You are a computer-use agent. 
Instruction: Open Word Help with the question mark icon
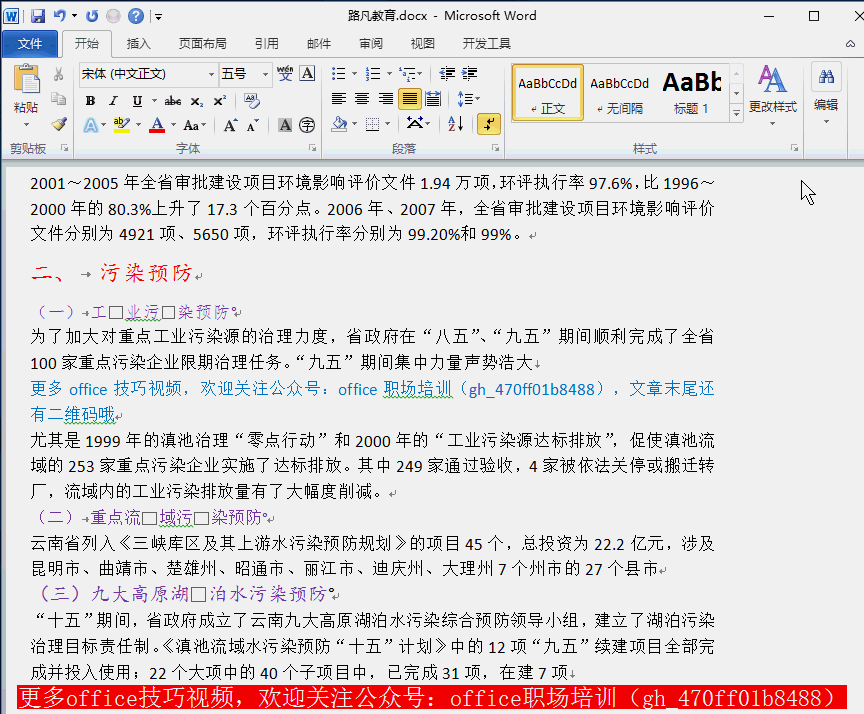[x=136, y=16]
